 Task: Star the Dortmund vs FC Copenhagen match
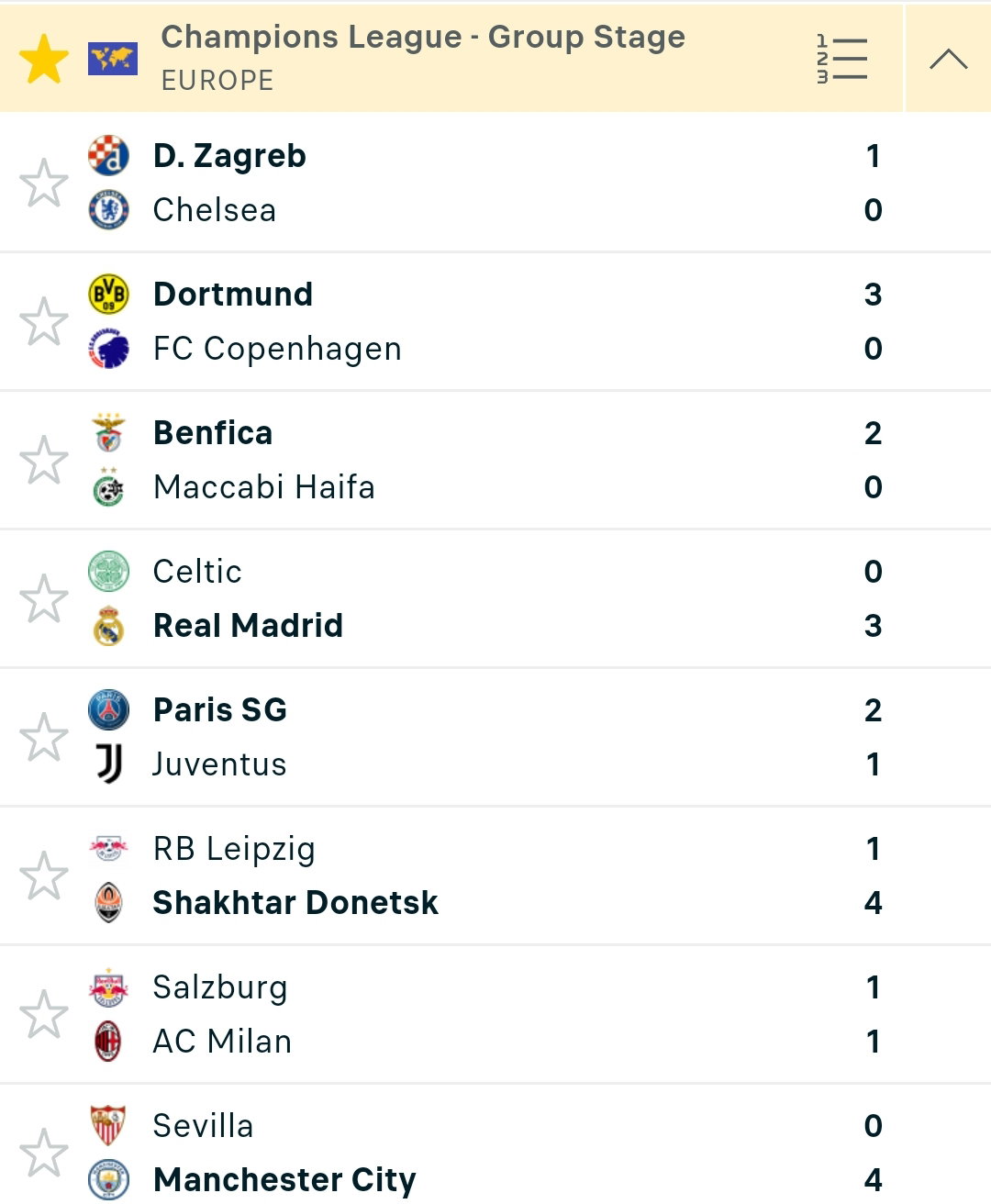click(x=44, y=321)
